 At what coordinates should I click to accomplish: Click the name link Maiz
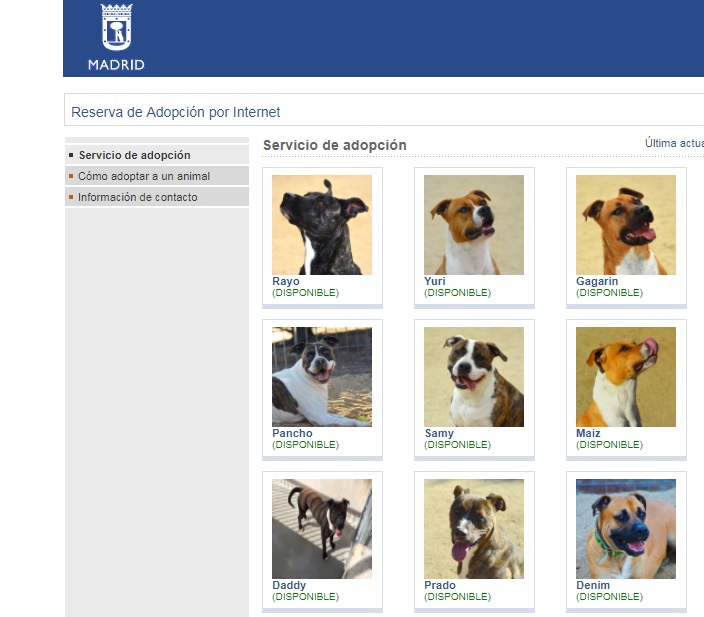(x=588, y=433)
